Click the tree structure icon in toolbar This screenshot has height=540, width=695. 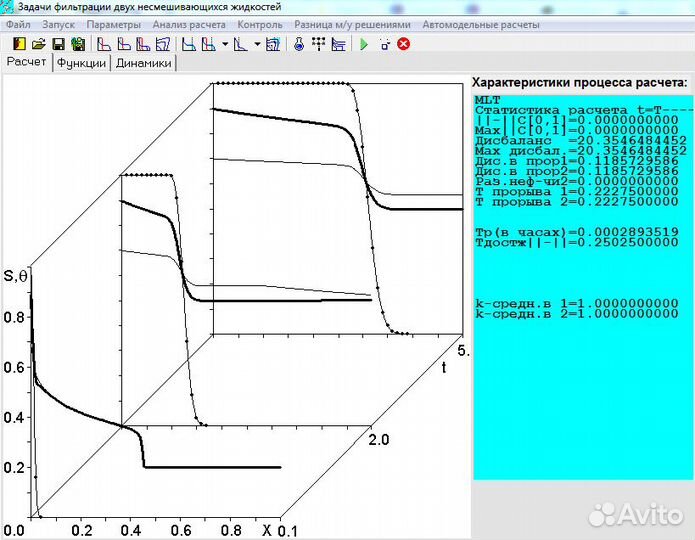click(x=318, y=44)
